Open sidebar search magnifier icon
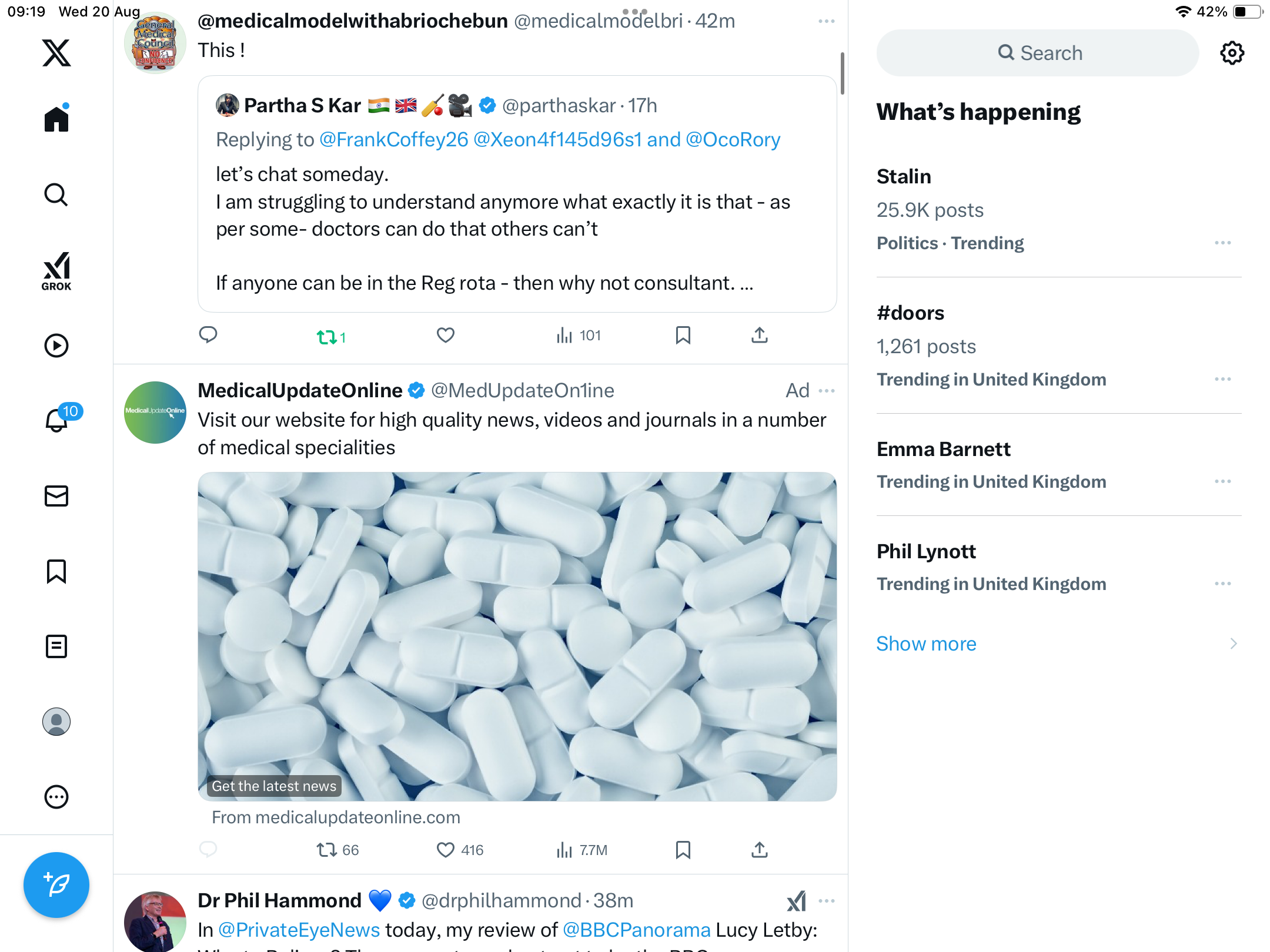Image resolution: width=1270 pixels, height=952 pixels. [x=56, y=195]
